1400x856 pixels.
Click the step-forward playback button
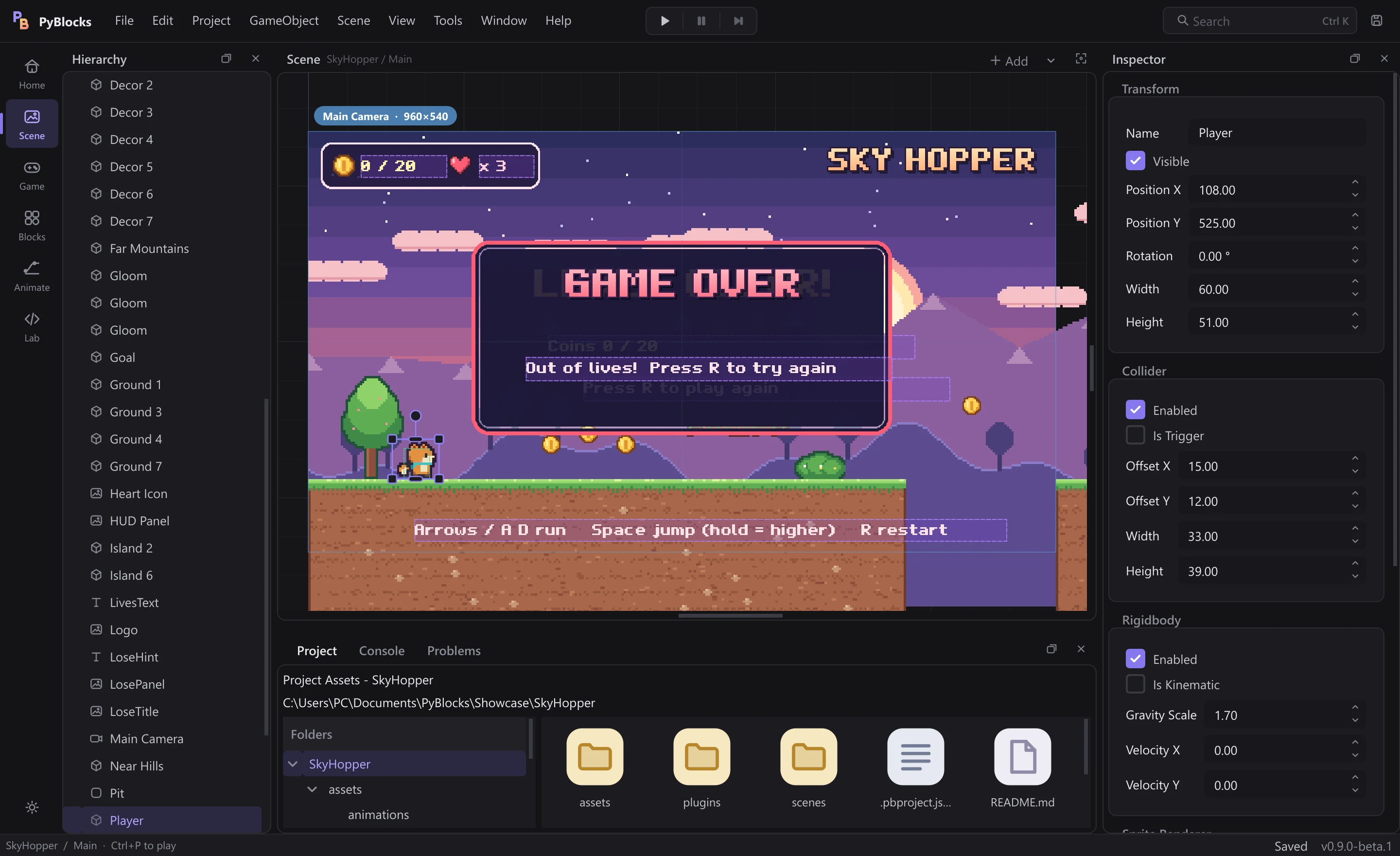[737, 21]
